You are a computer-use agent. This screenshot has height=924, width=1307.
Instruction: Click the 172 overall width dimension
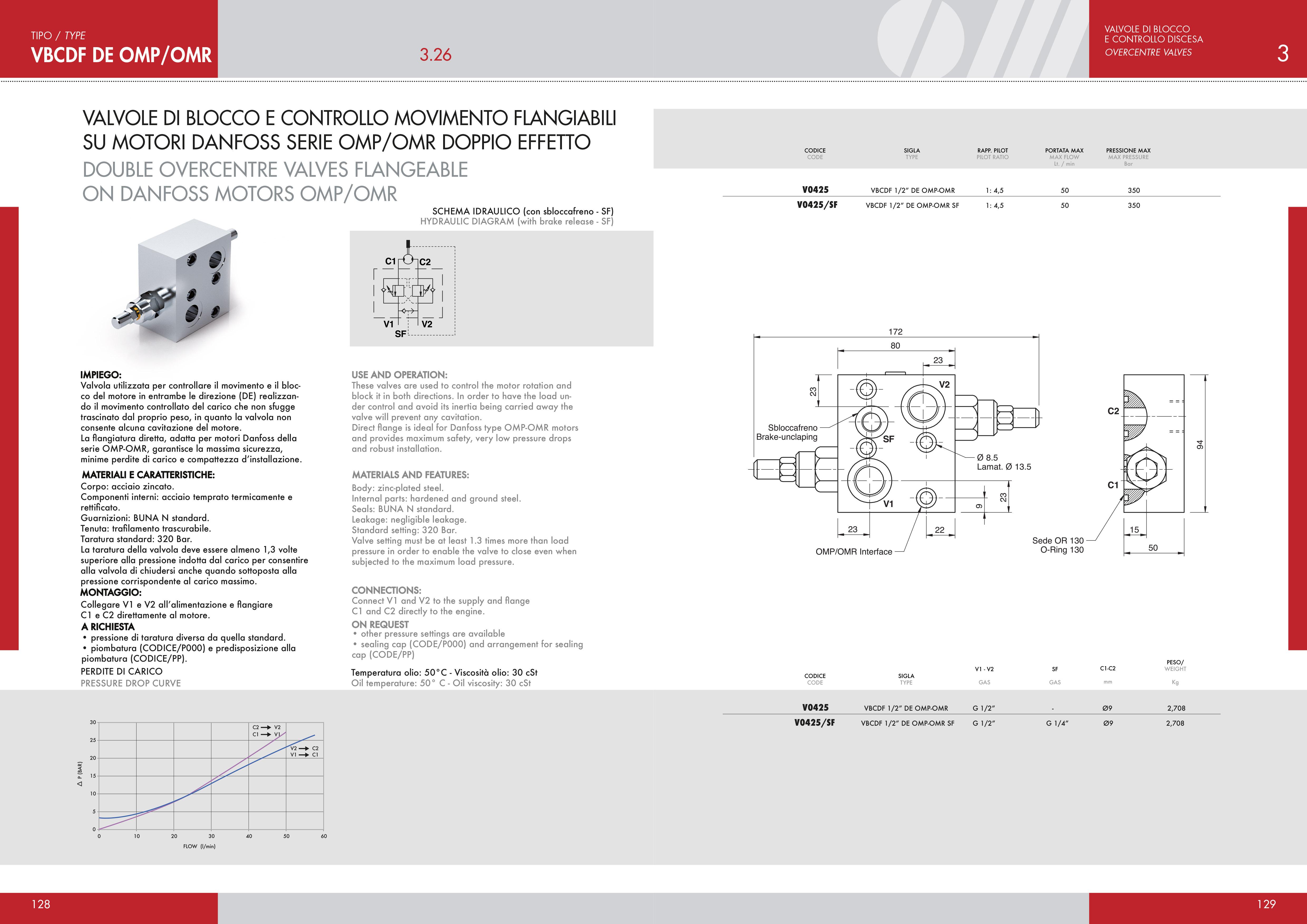[x=895, y=332]
